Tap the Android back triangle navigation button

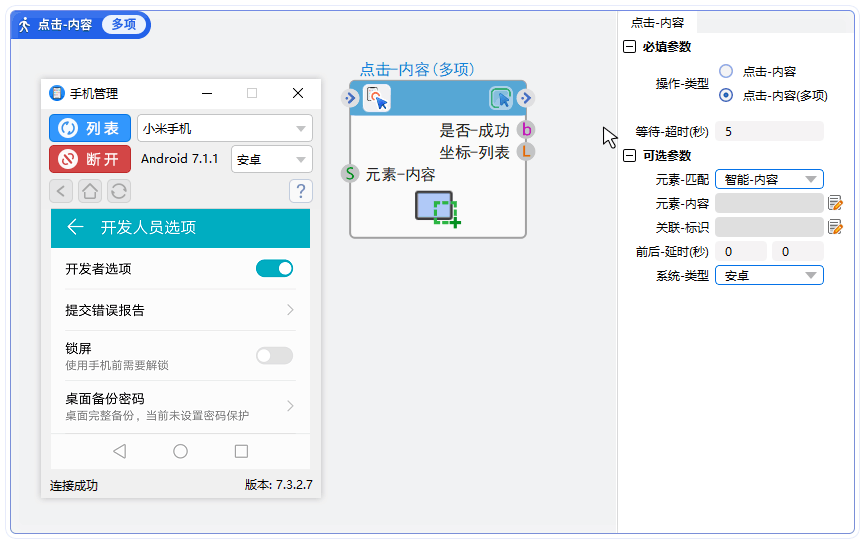coord(120,452)
